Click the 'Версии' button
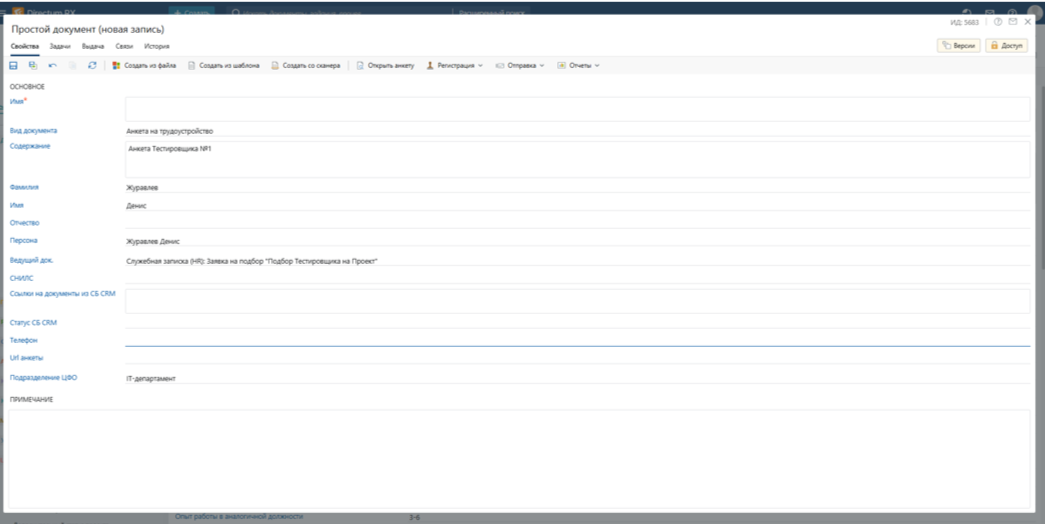The height and width of the screenshot is (524, 1045). tap(958, 46)
